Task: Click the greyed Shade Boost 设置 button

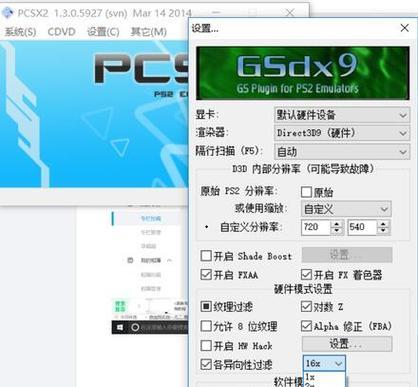Action: pos(347,255)
